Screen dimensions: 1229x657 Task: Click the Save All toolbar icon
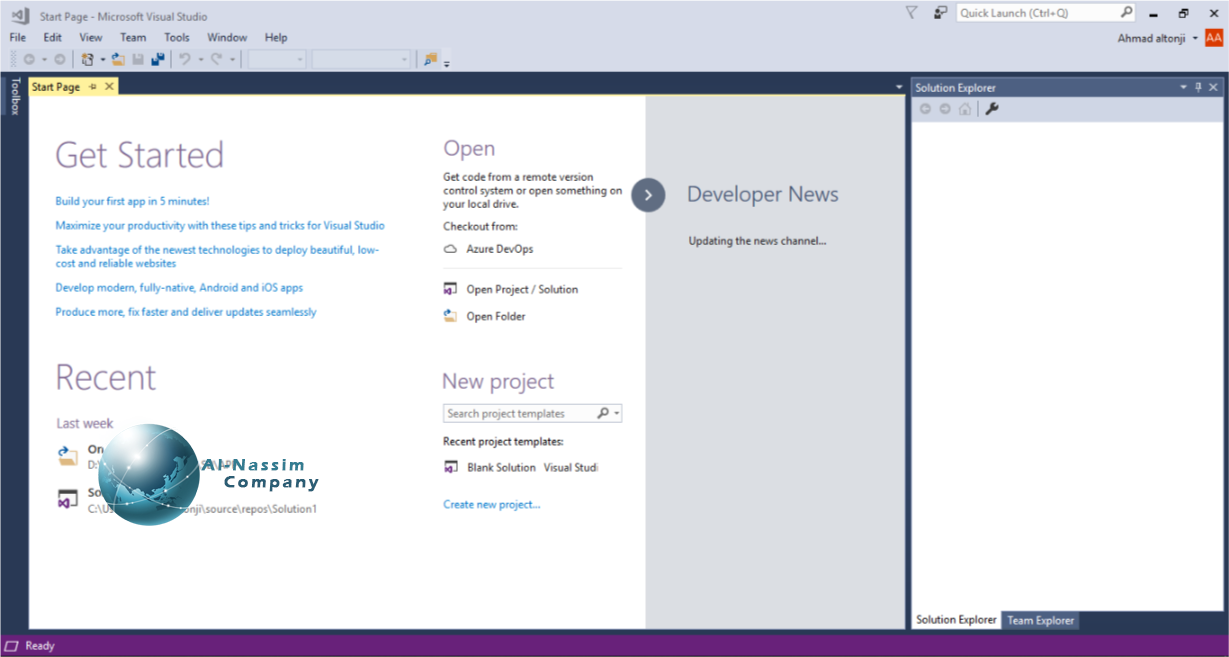[157, 60]
